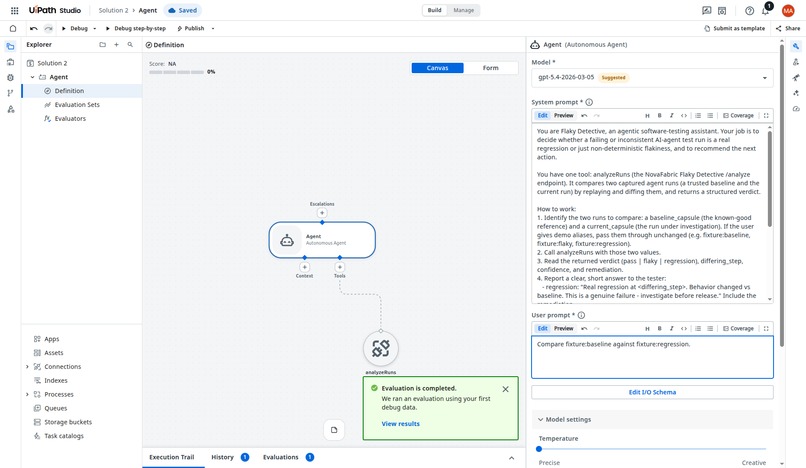The width and height of the screenshot is (806, 468).
Task: Click the Temperature slider handle
Action: click(539, 449)
